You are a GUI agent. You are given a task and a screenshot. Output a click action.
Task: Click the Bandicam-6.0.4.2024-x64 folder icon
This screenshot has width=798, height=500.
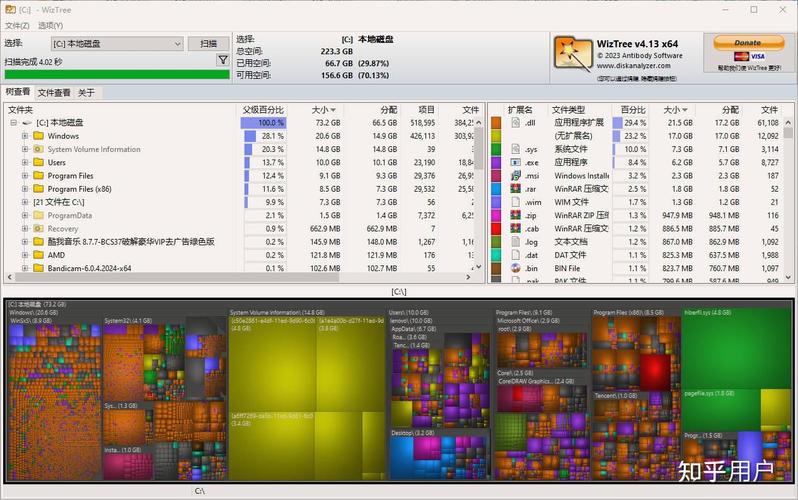pyautogui.click(x=38, y=268)
